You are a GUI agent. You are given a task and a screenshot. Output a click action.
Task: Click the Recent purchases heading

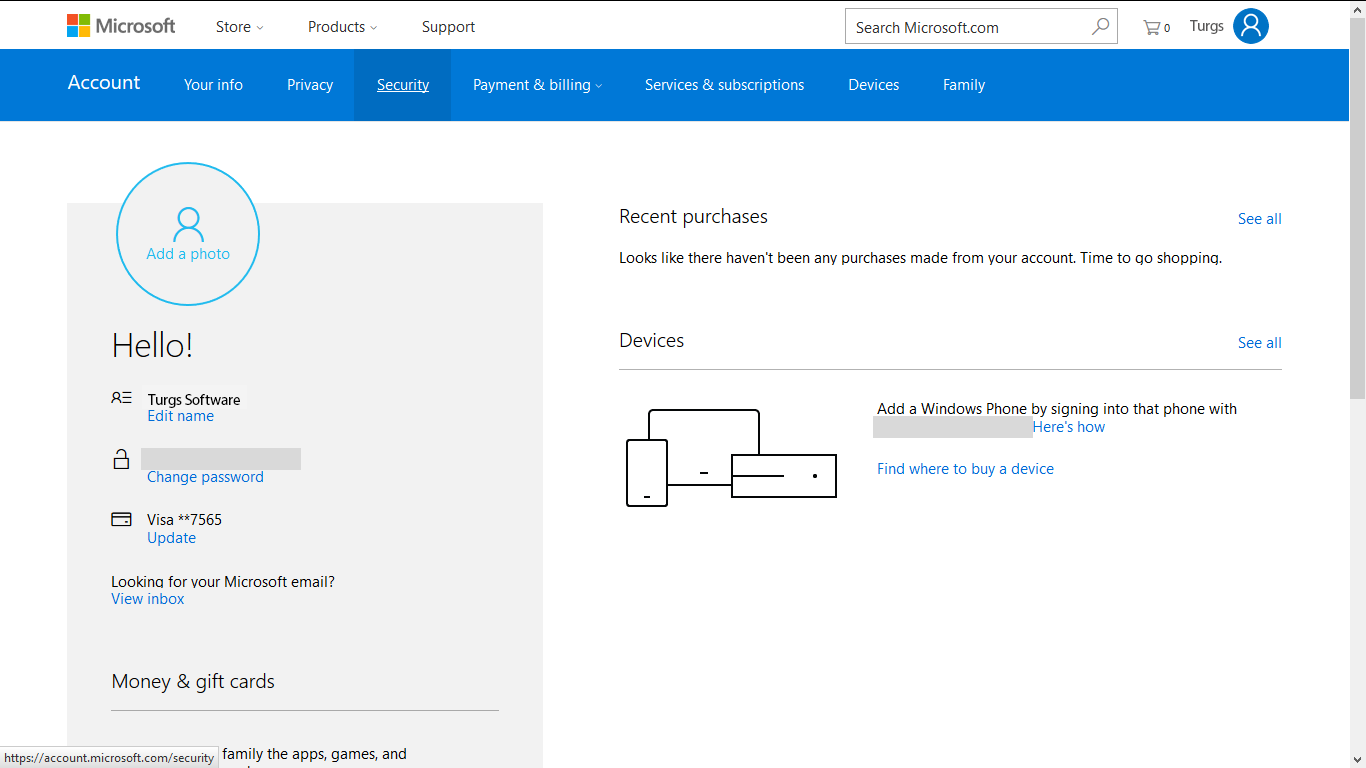click(693, 217)
